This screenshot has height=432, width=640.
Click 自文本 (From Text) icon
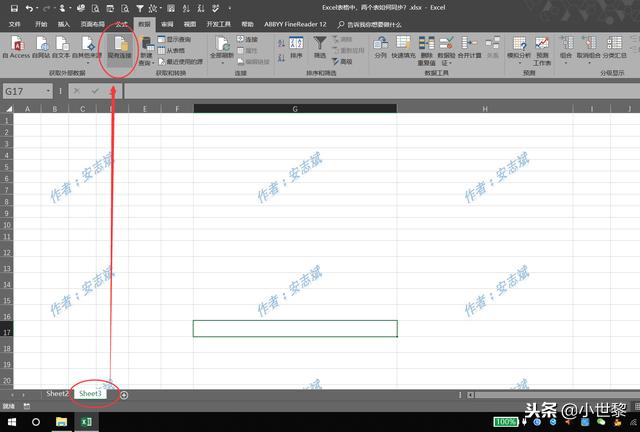click(61, 47)
